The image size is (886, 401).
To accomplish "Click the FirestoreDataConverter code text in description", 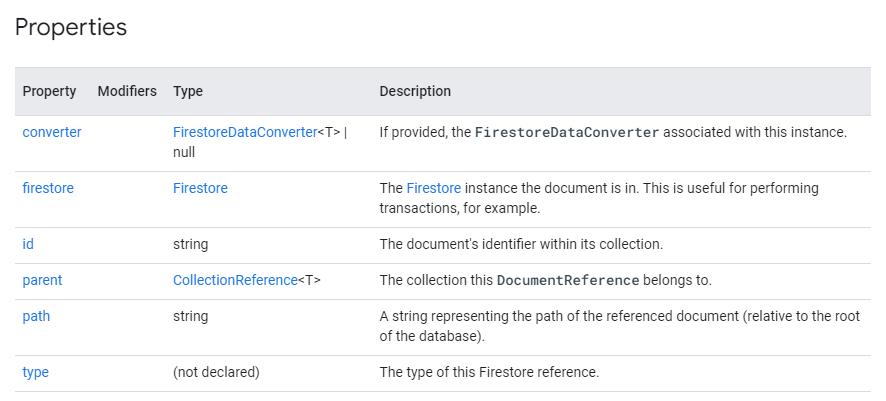I will (x=567, y=132).
